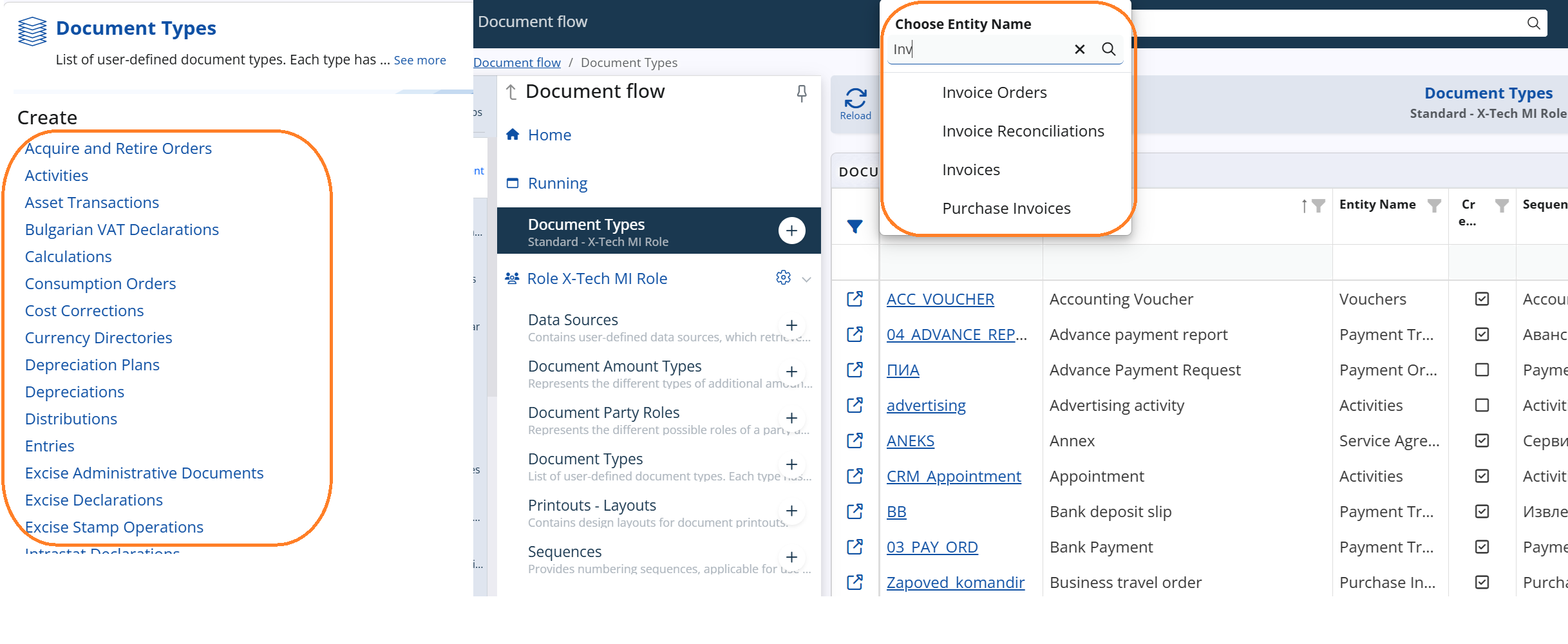Choose Purchase Invoices from entity list
The width and height of the screenshot is (1568, 644).
pos(1006,209)
